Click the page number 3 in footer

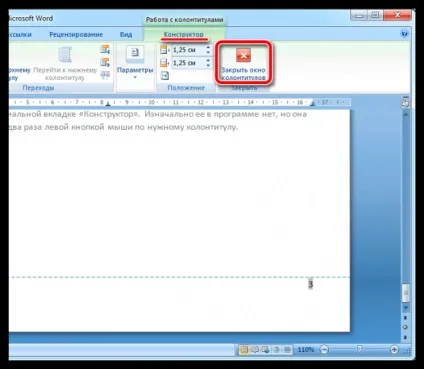click(x=311, y=284)
